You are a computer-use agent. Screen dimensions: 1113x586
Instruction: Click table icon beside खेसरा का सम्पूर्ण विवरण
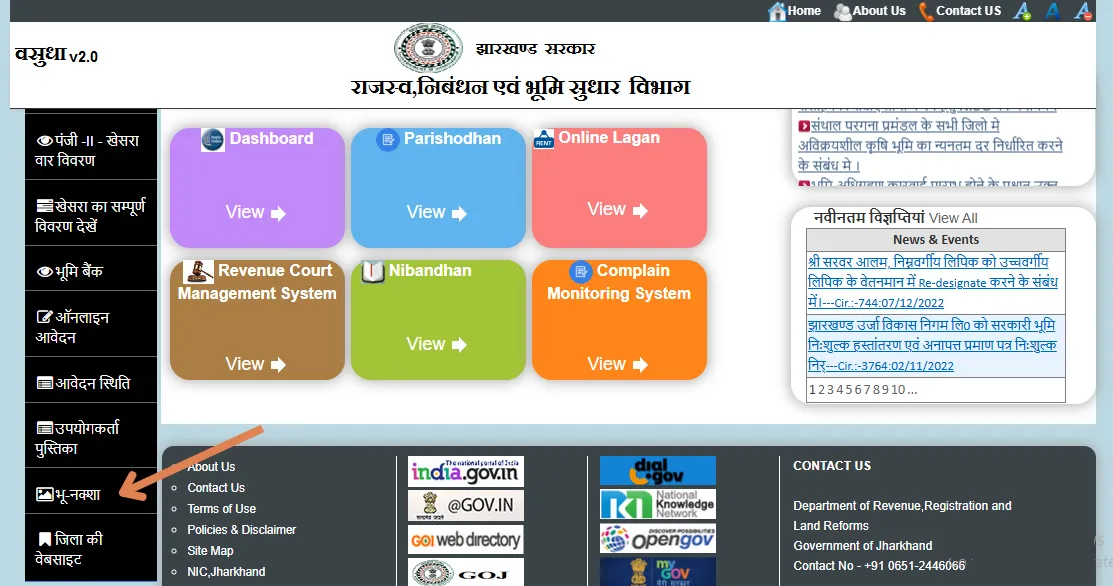(x=45, y=206)
